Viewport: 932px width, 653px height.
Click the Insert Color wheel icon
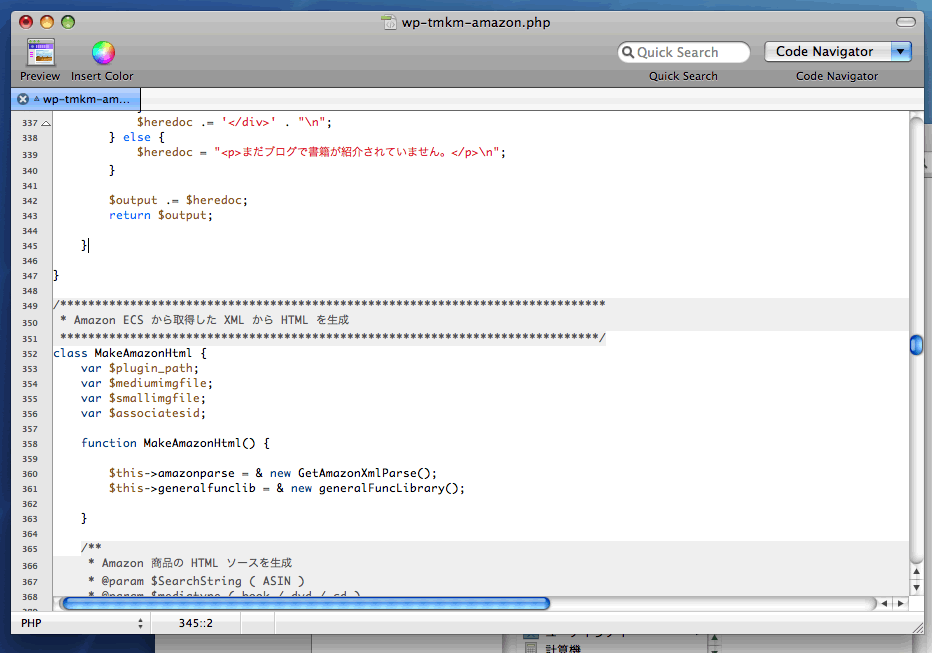pyautogui.click(x=103, y=53)
